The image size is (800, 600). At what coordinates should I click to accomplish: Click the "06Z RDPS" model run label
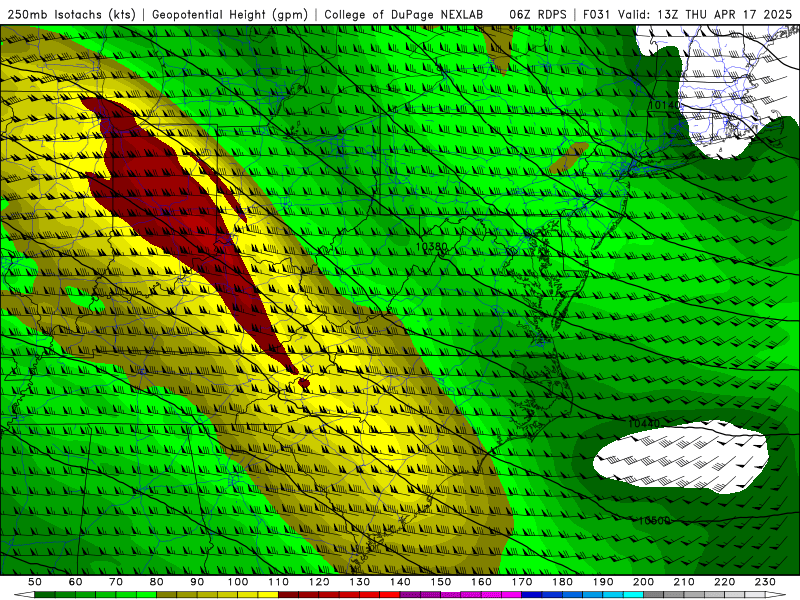538,14
